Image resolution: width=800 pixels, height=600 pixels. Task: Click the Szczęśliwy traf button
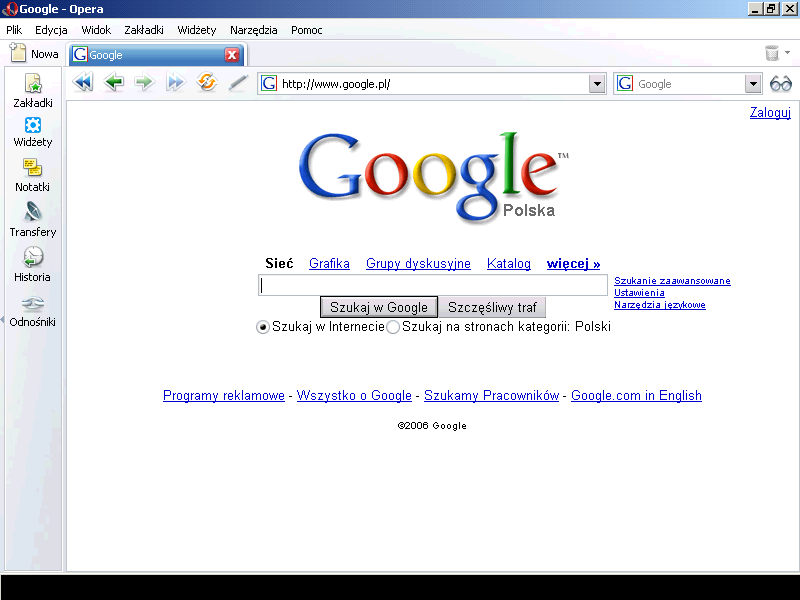tap(492, 307)
